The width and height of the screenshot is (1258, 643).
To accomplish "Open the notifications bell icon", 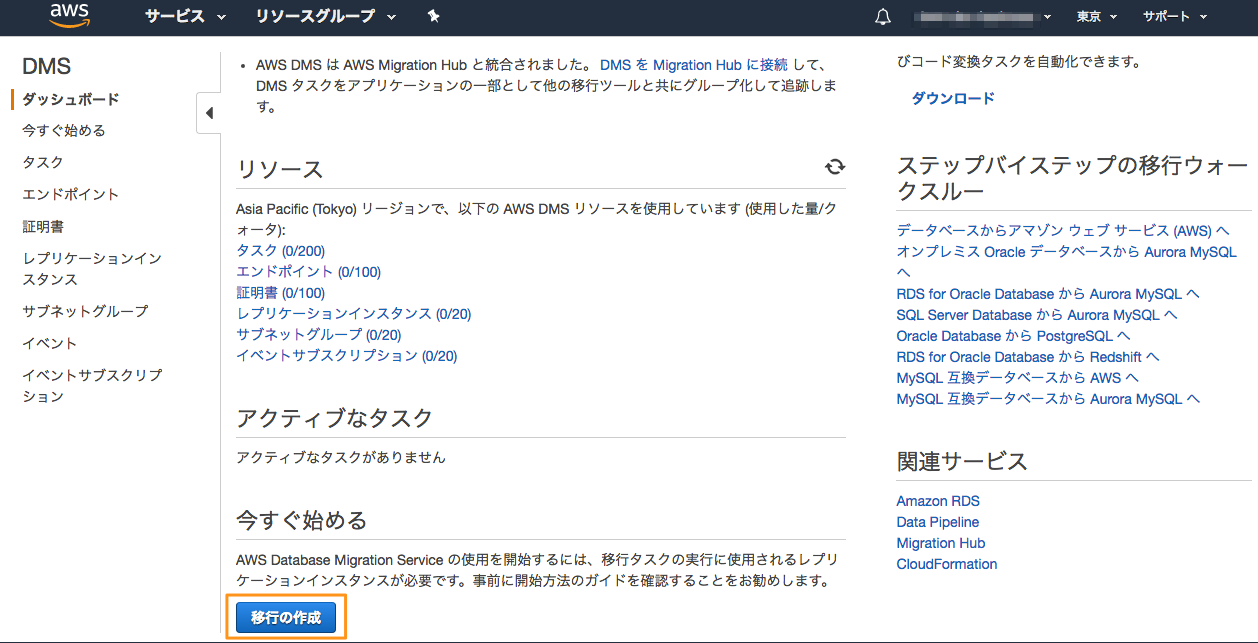I will 883,17.
